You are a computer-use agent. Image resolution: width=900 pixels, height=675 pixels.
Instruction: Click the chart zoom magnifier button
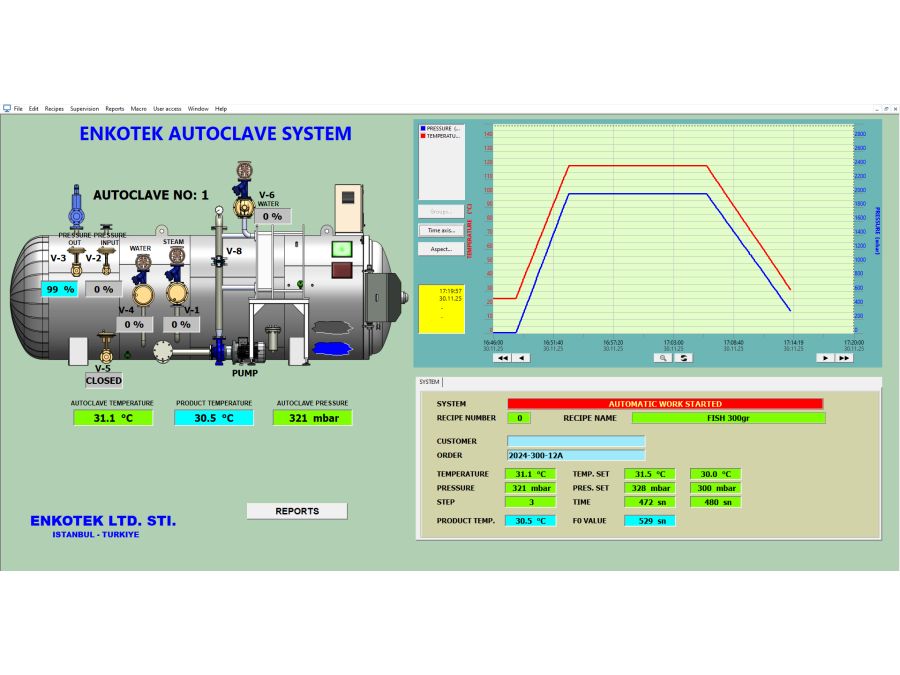(663, 357)
